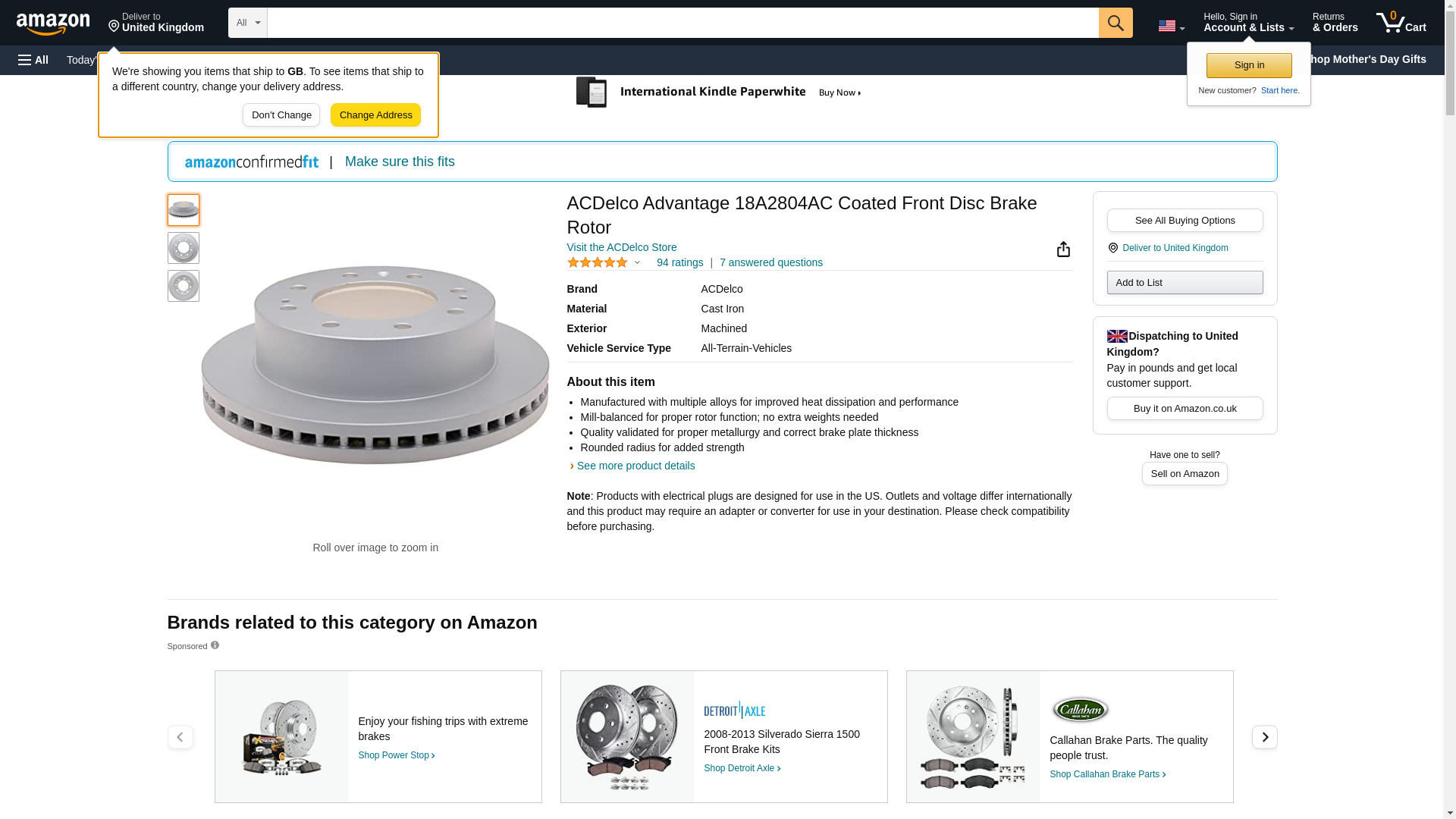
Task: Open the All hamburger menu
Action: [x=33, y=60]
